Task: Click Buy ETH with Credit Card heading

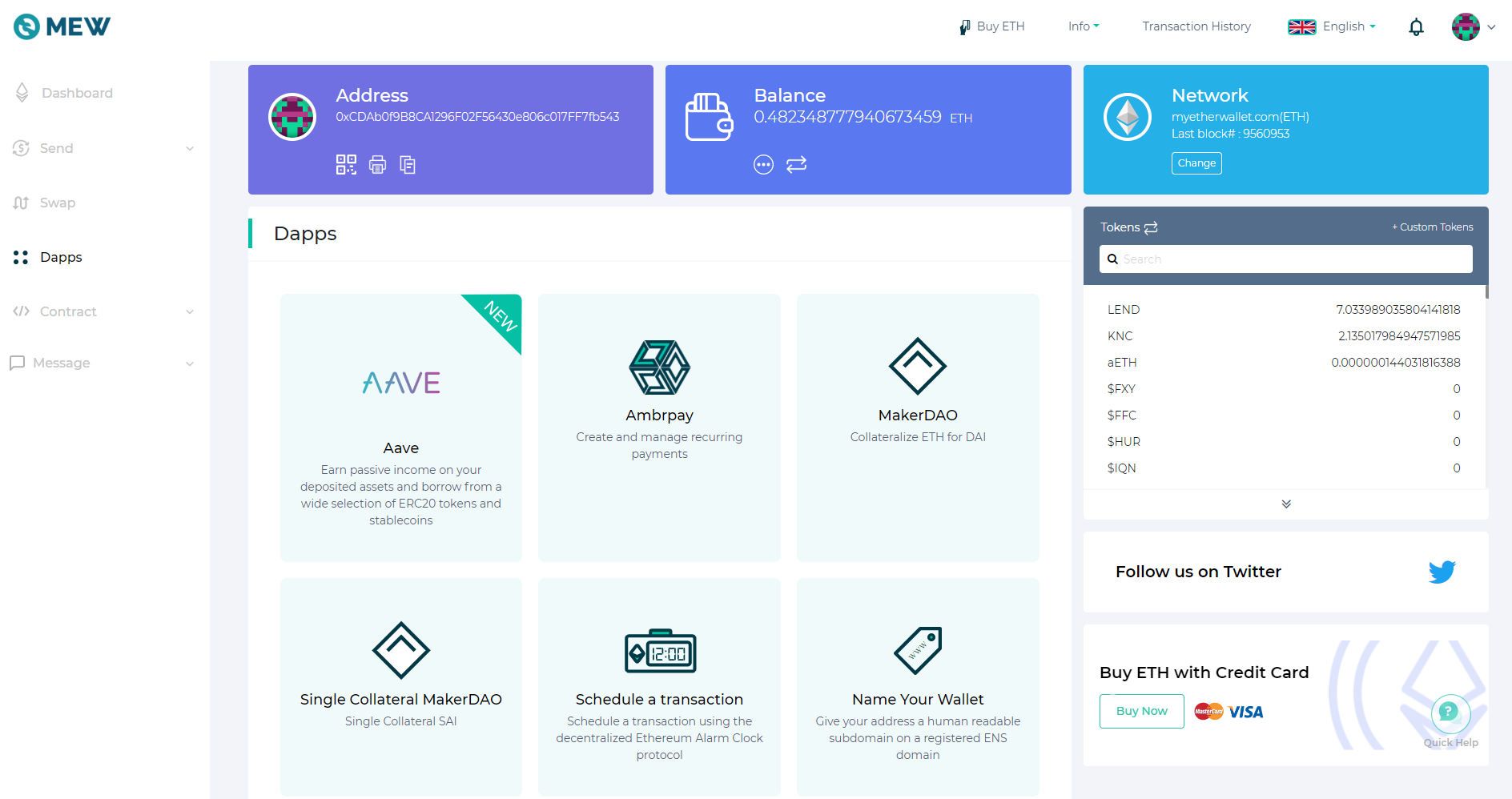Action: (x=1204, y=673)
